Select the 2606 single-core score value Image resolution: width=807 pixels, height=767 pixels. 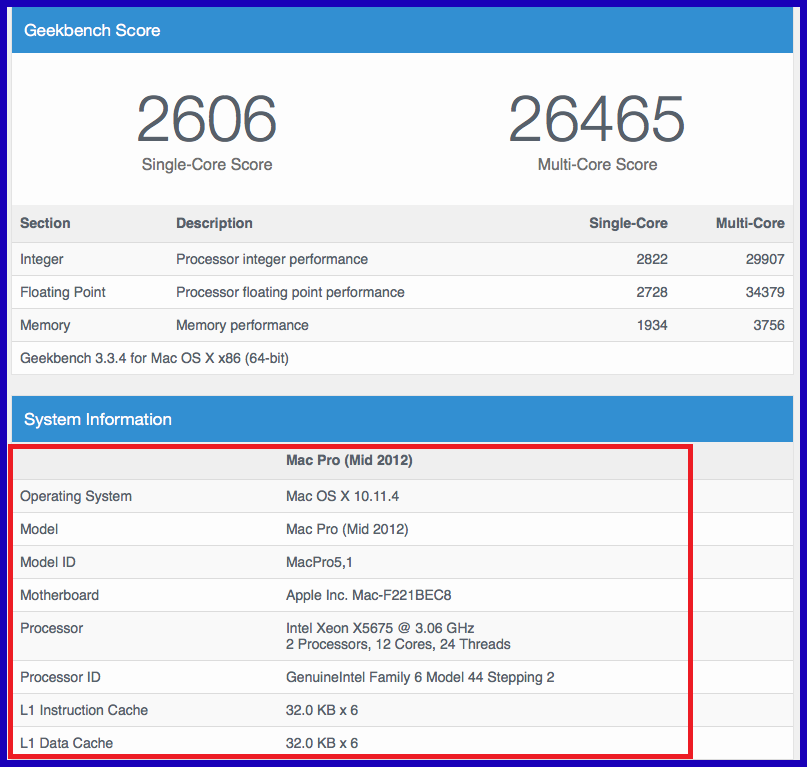tap(207, 119)
